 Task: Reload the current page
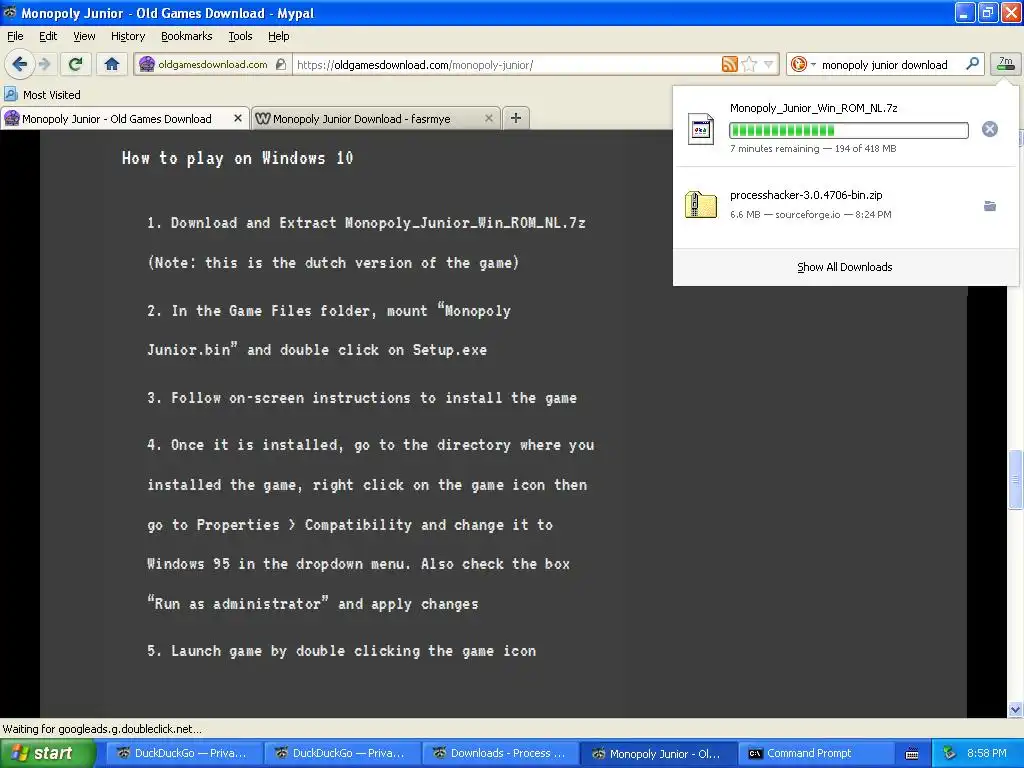pyautogui.click(x=76, y=64)
